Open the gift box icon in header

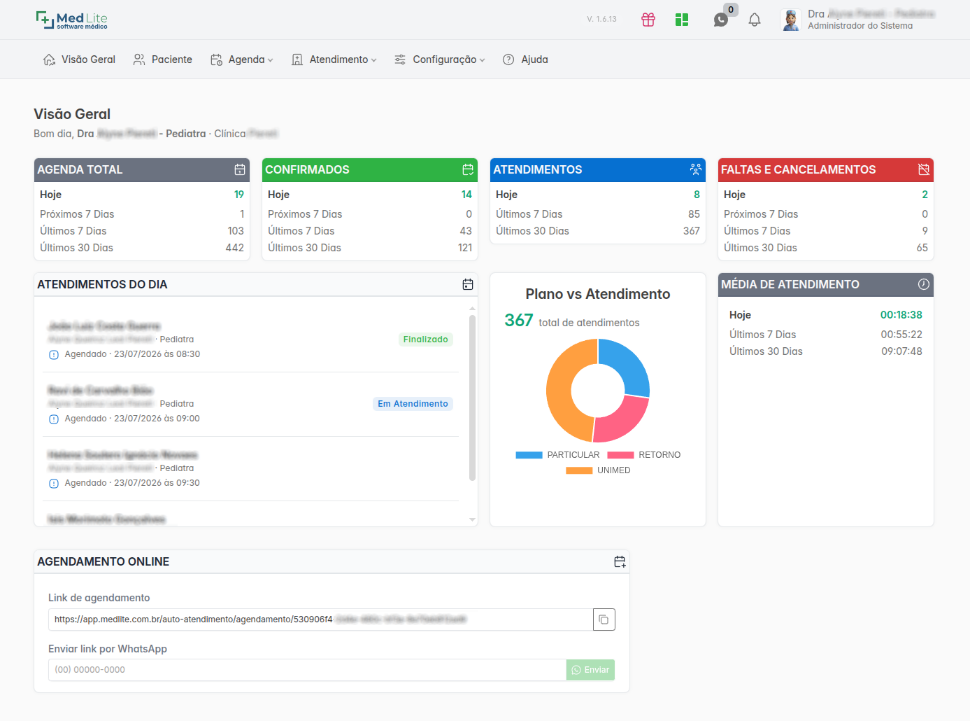(648, 20)
